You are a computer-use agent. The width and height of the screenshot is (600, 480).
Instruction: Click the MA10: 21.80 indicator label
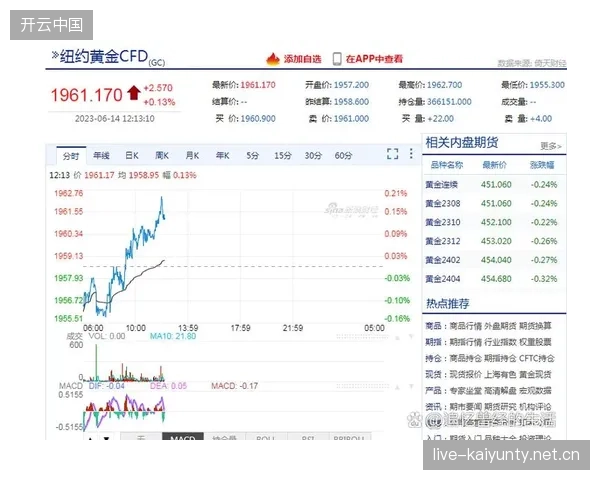[173, 336]
